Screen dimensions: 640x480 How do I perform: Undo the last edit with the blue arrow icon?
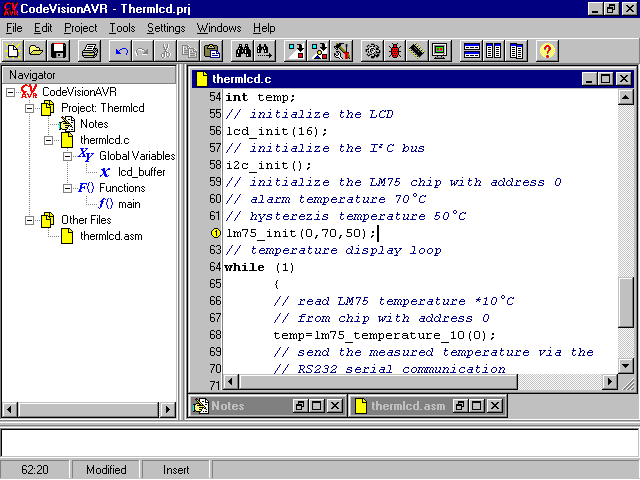click(x=121, y=51)
